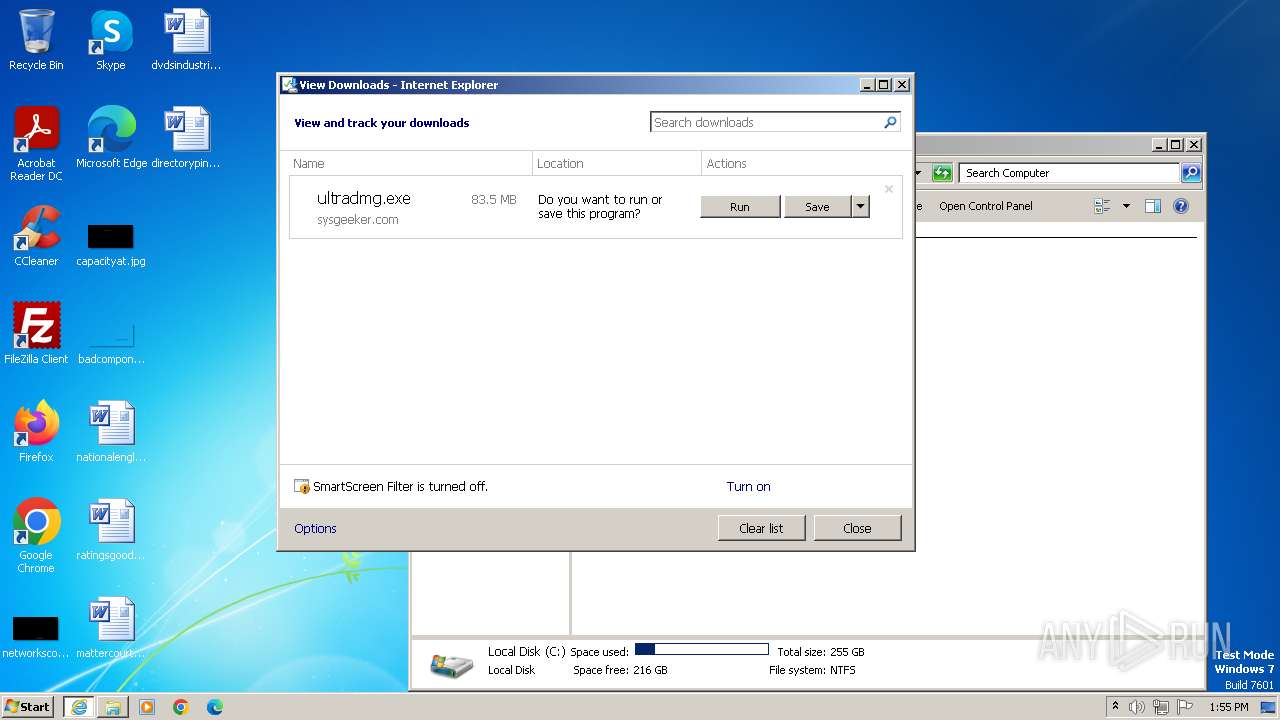Viewport: 1280px width, 720px height.
Task: Click the 1:55 PM taskbar clock
Action: [1228, 706]
